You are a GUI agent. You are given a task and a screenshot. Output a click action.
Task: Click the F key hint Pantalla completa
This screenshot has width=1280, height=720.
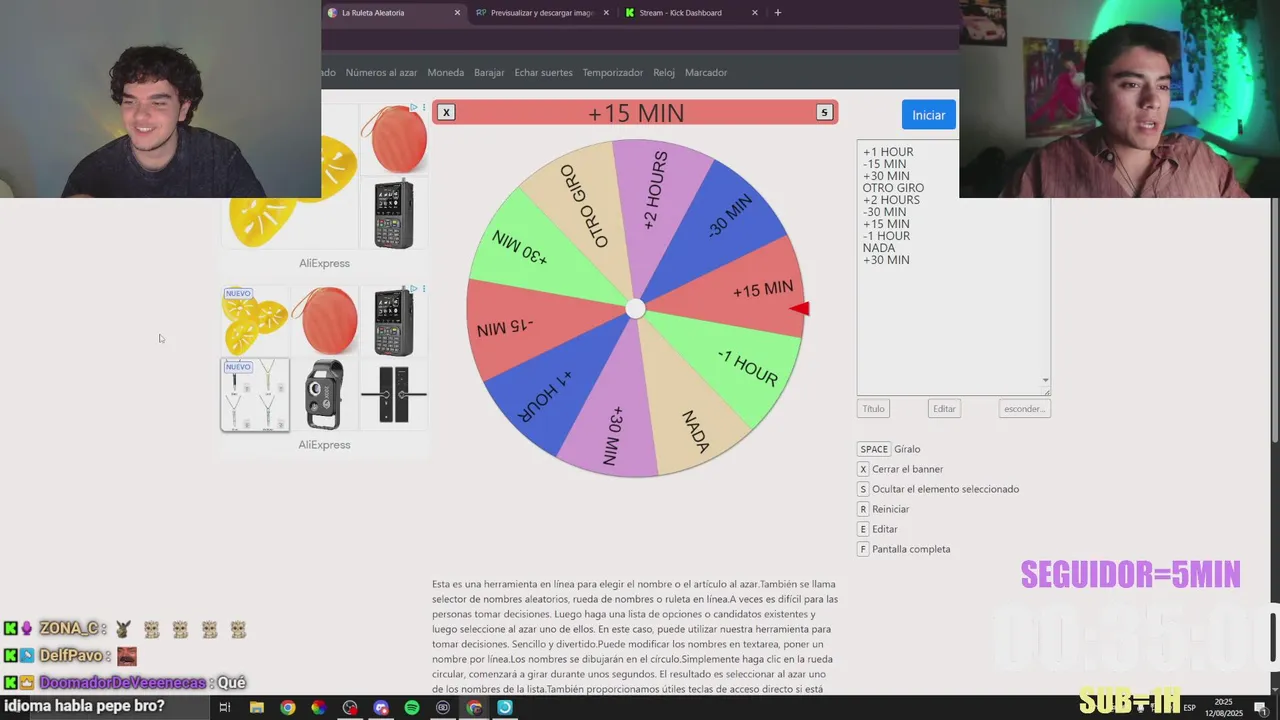[863, 549]
